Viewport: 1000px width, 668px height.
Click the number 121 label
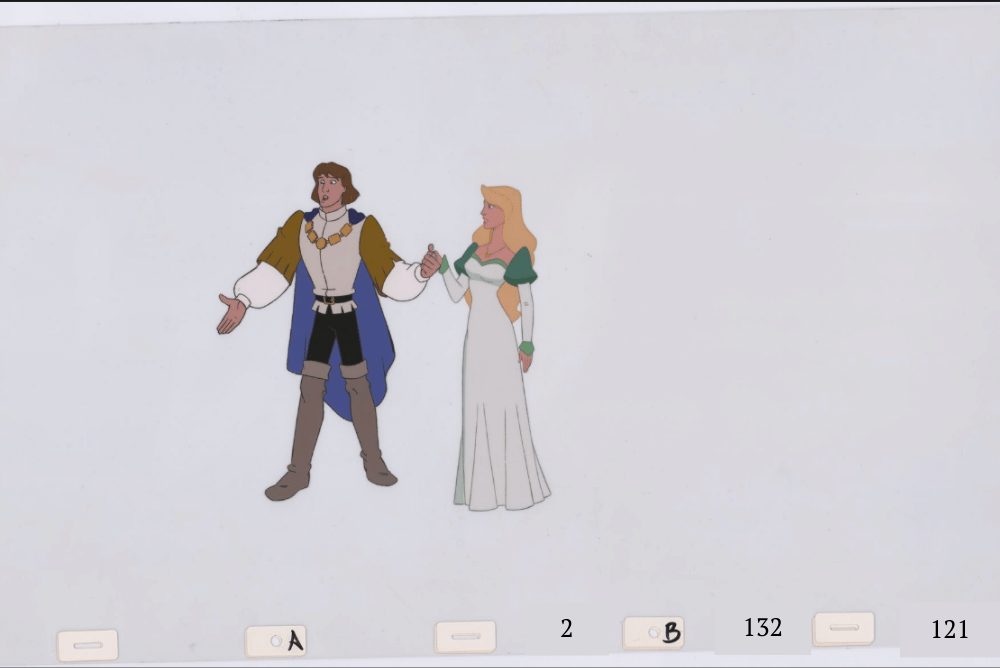[950, 630]
